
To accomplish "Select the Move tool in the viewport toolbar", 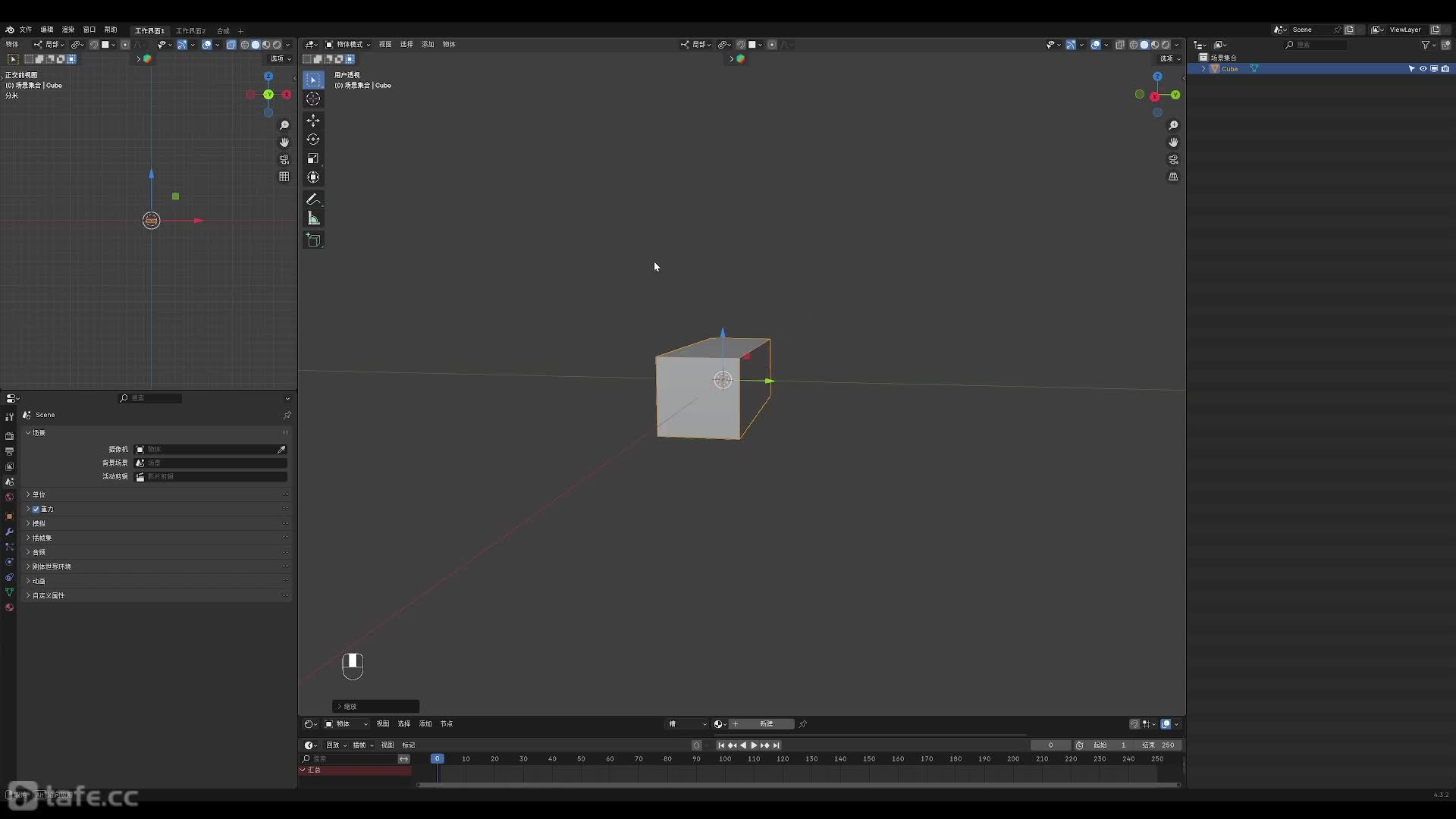I will [x=313, y=121].
